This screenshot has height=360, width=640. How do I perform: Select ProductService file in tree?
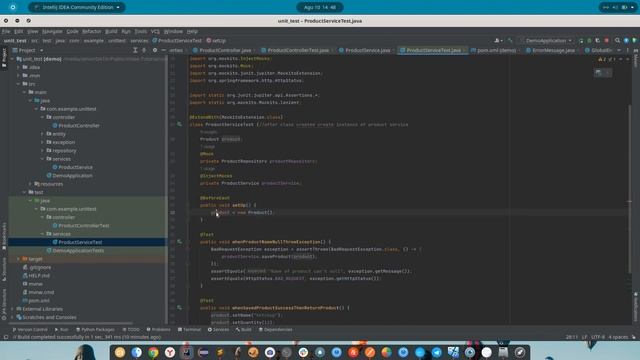tap(75, 167)
